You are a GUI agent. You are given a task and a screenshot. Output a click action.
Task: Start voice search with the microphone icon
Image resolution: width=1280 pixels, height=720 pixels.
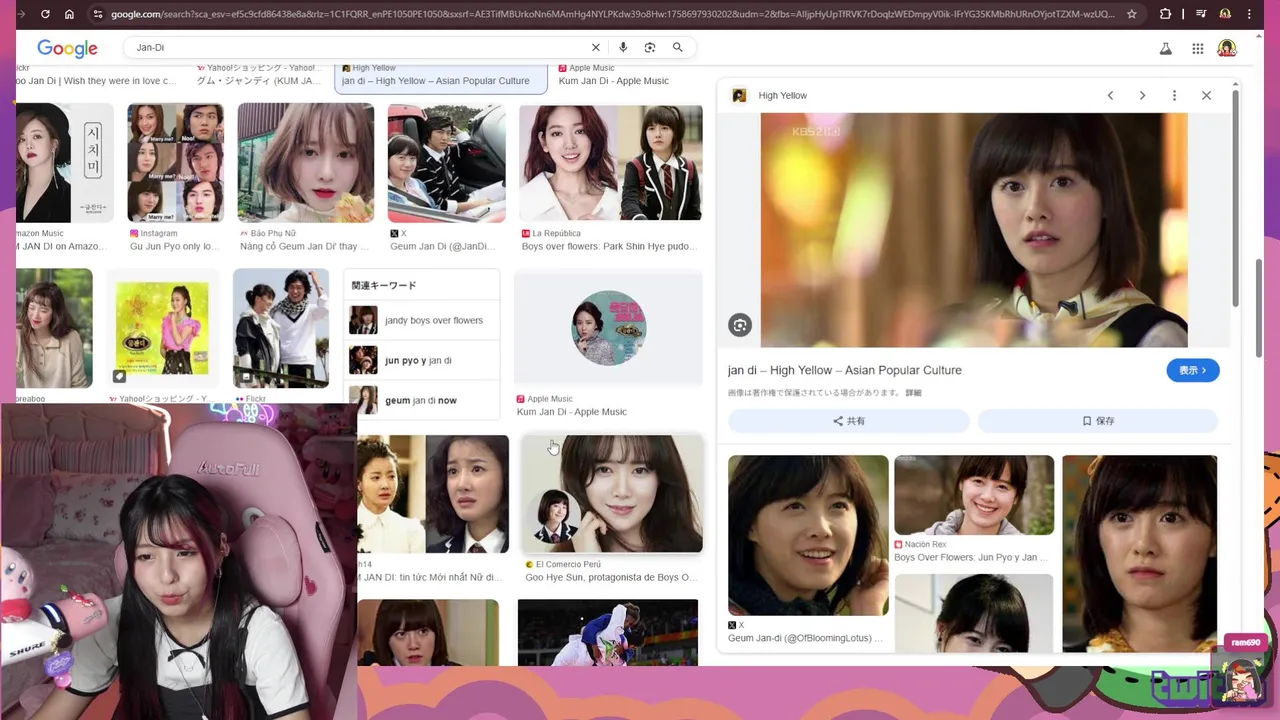623,47
